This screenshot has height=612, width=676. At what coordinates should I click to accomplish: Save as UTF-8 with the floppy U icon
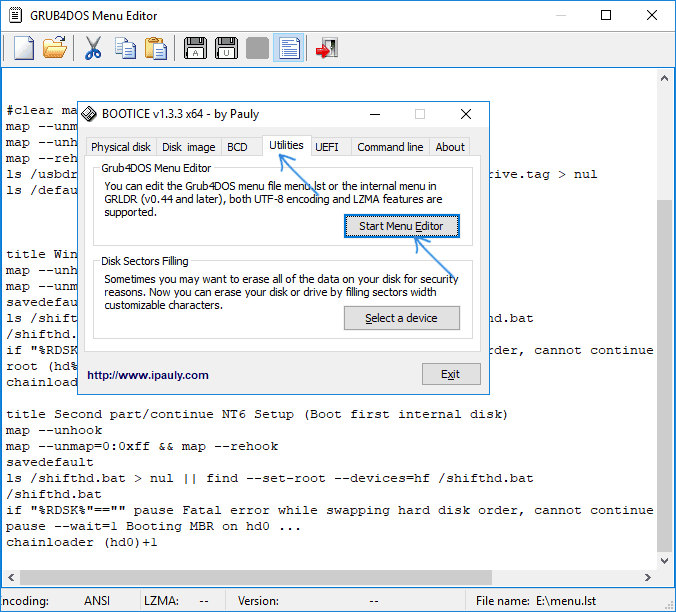click(x=226, y=47)
